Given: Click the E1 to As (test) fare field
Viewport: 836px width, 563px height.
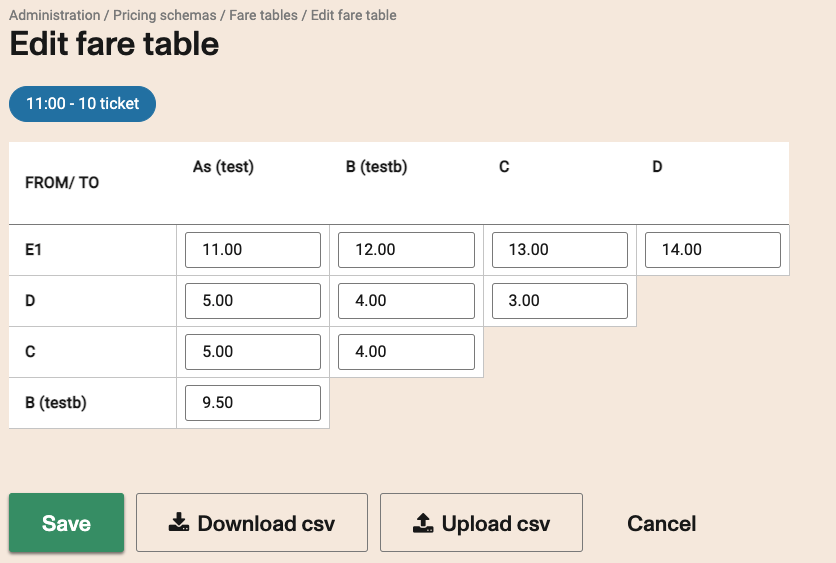Looking at the screenshot, I should tap(253, 250).
